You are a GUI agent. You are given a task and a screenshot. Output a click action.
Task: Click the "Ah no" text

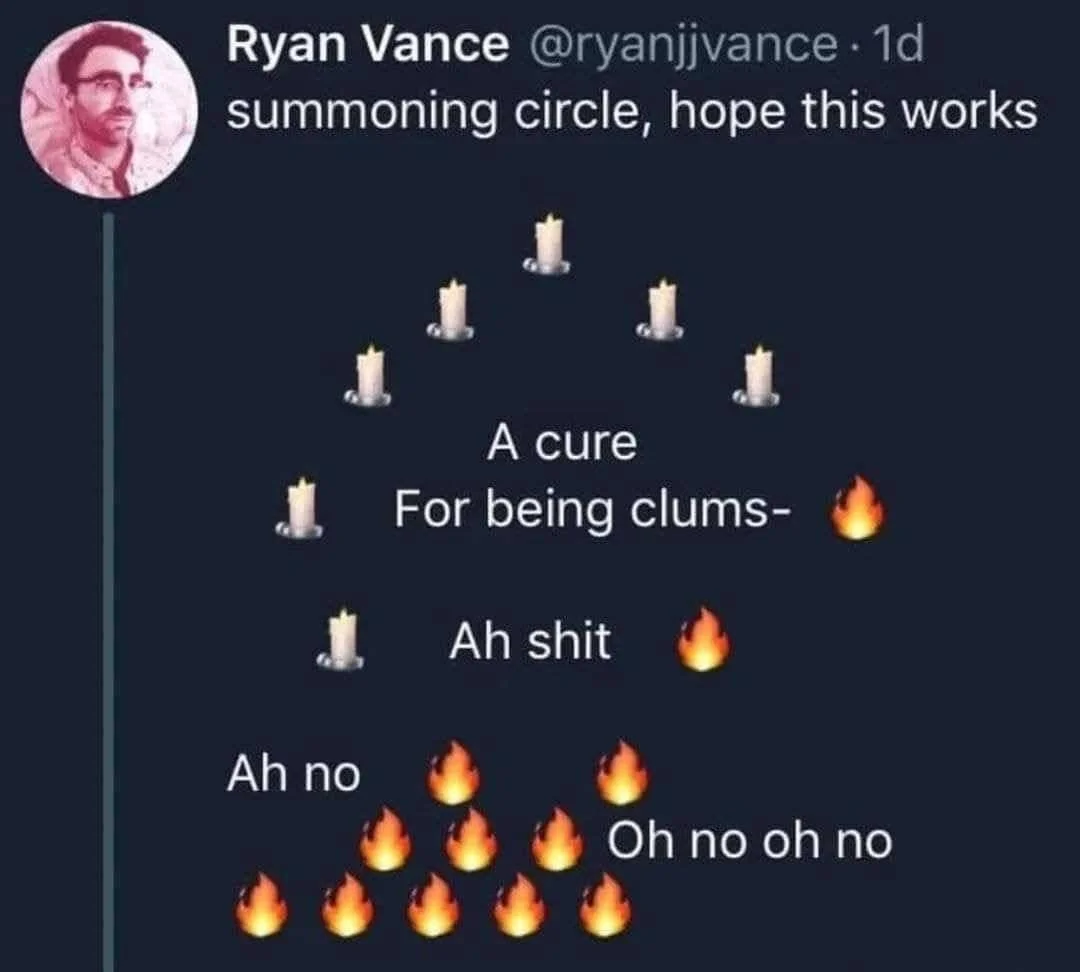pyautogui.click(x=294, y=774)
